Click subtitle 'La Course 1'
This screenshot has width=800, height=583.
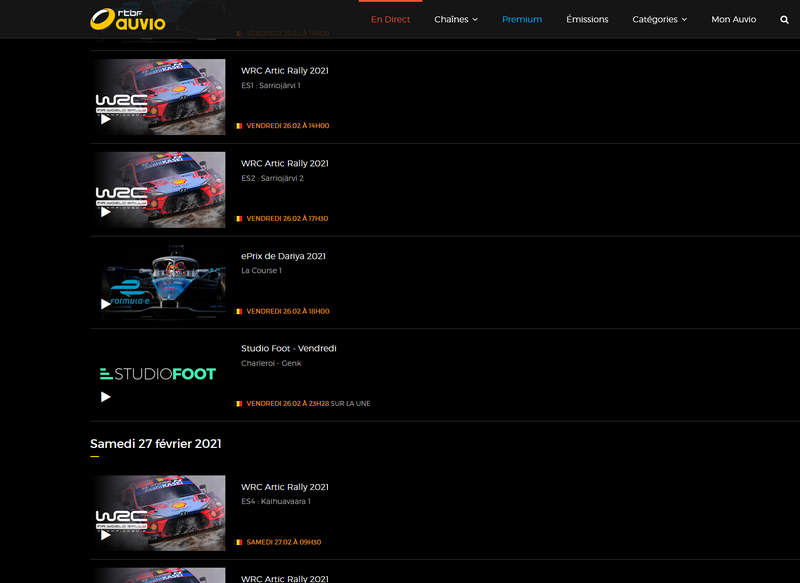(261, 271)
